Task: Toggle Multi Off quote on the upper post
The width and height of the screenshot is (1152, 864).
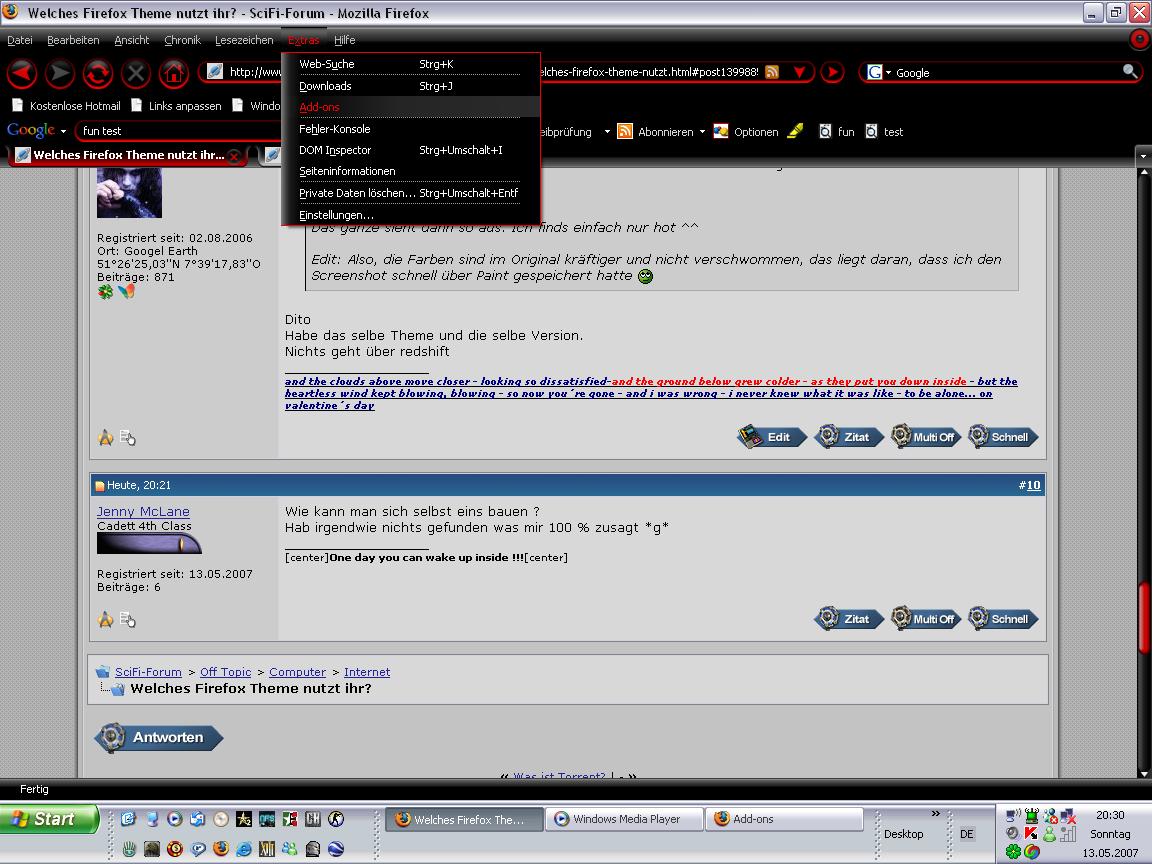Action: coord(924,437)
